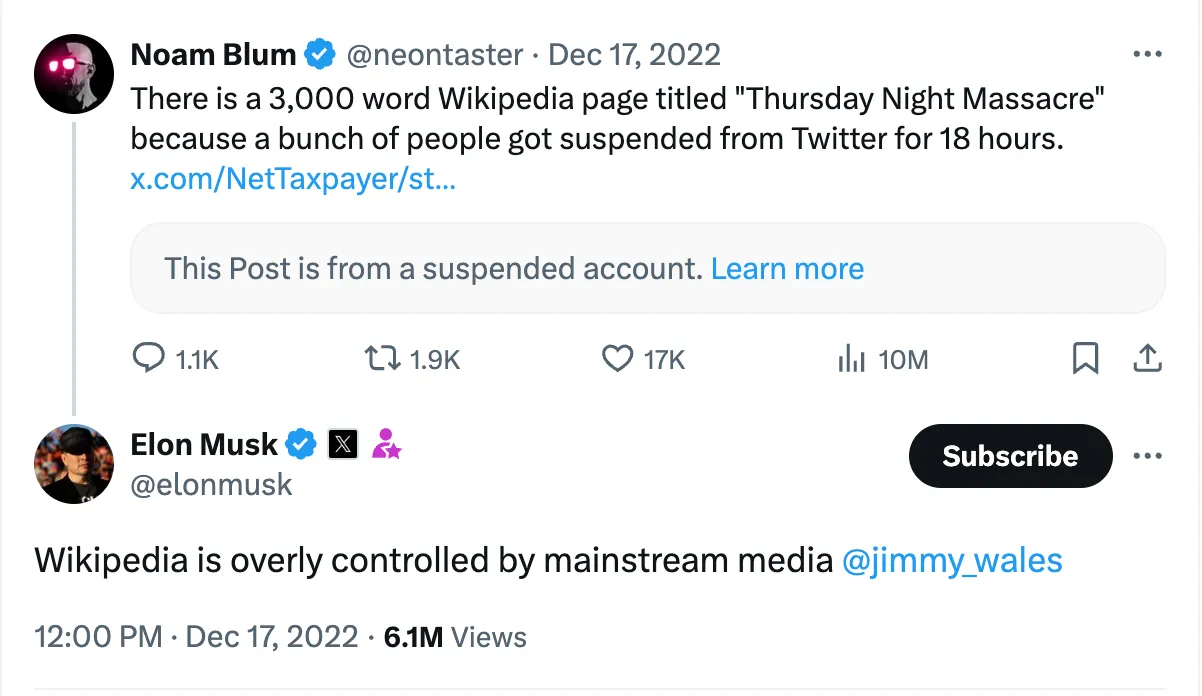Retweet Noam Blum's post
The image size is (1202, 696).
[x=384, y=358]
